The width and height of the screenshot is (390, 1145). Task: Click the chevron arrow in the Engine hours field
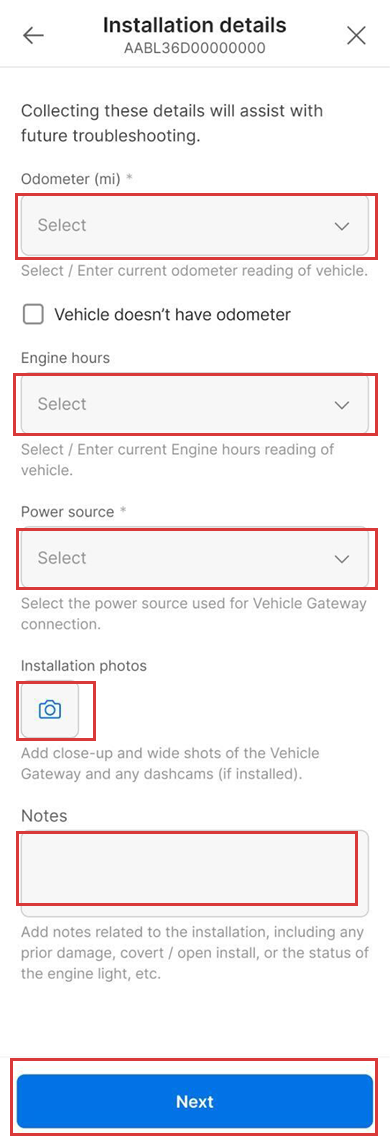(x=342, y=405)
